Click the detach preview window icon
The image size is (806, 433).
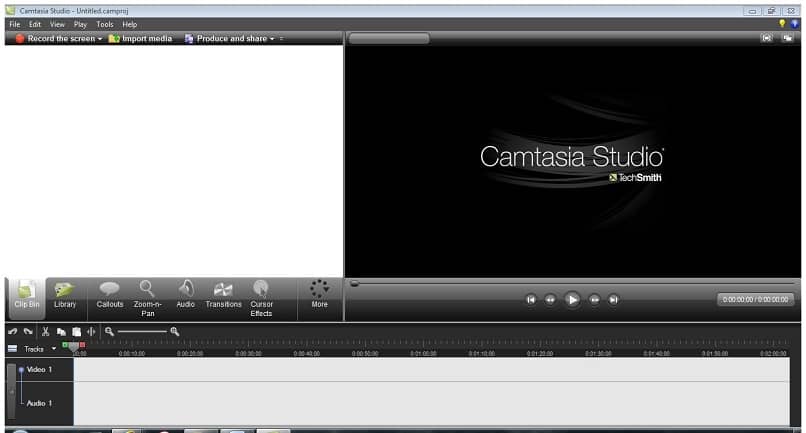787,39
